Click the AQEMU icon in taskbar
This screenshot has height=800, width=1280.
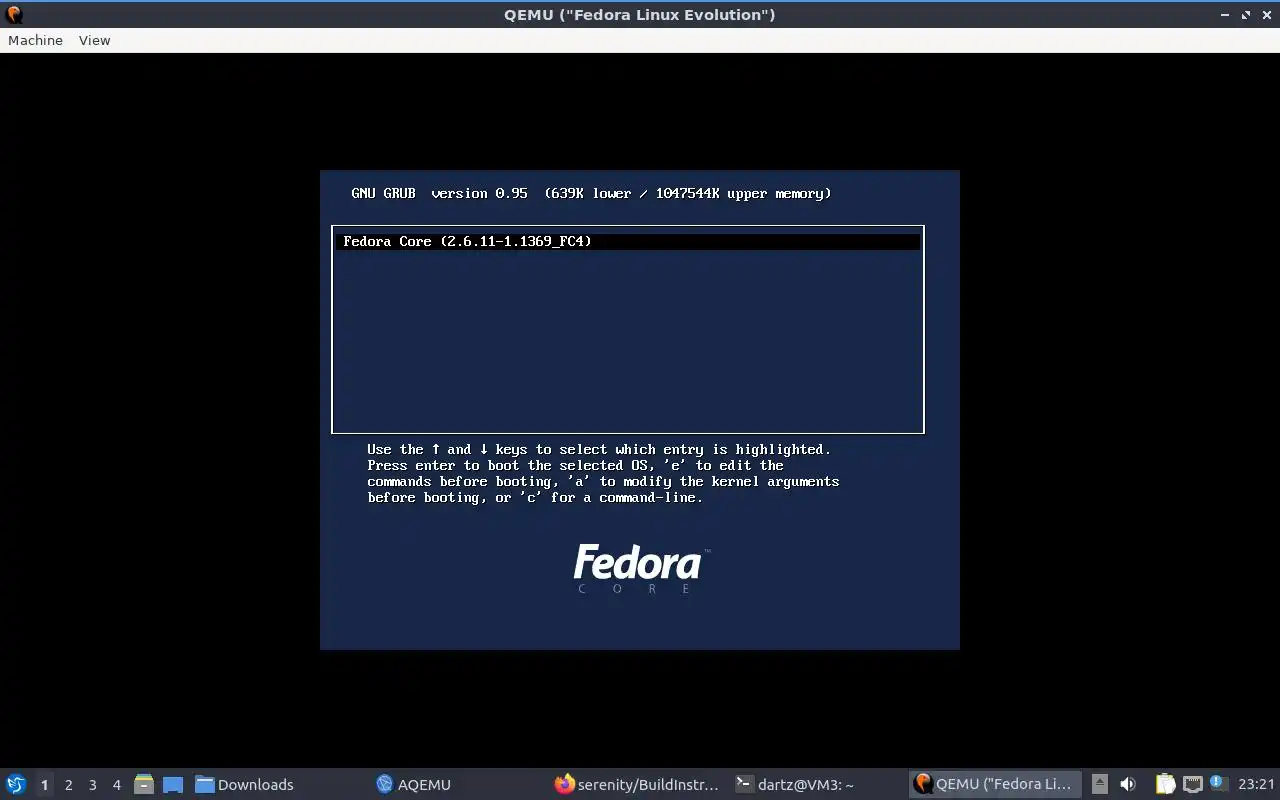click(x=384, y=784)
